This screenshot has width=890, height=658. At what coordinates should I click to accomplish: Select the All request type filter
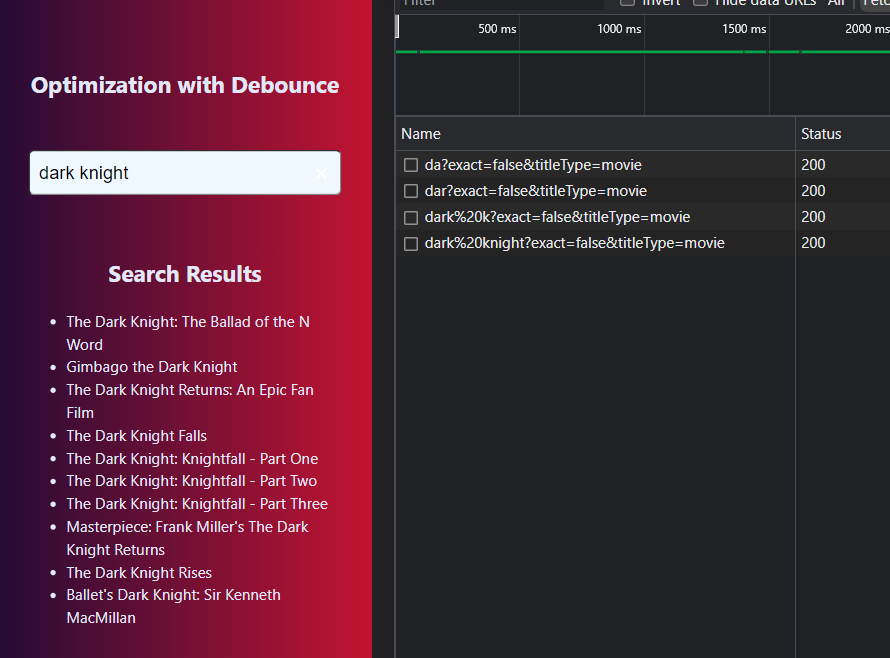(836, 3)
